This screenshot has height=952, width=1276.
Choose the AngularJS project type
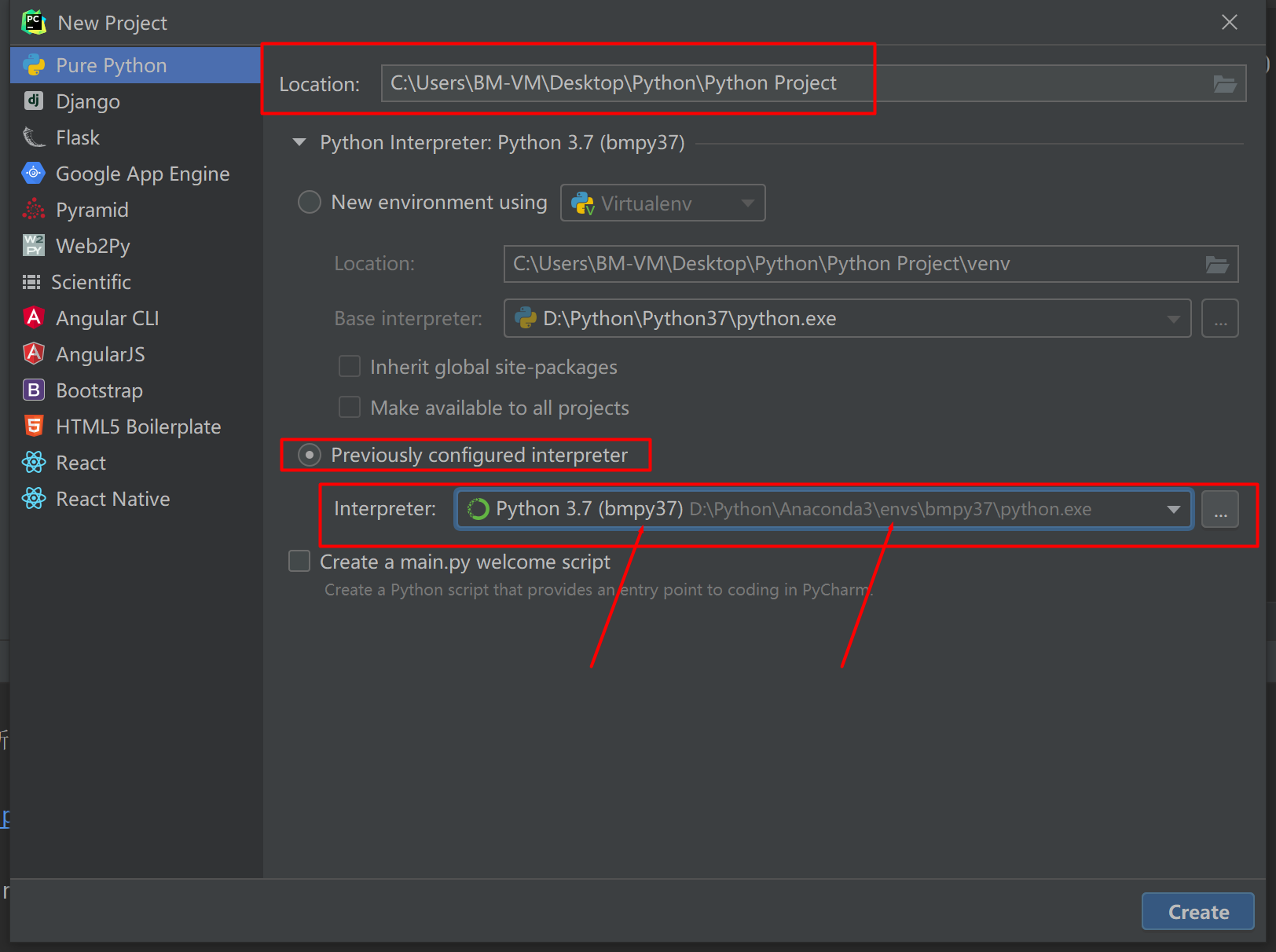tap(135, 354)
